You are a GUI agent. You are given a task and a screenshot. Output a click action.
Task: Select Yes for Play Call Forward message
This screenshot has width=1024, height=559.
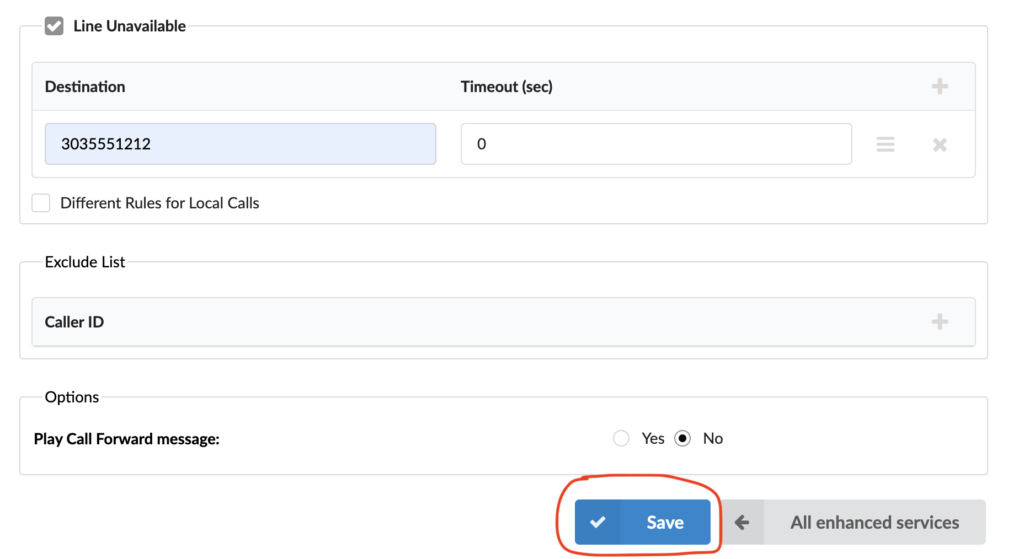621,438
